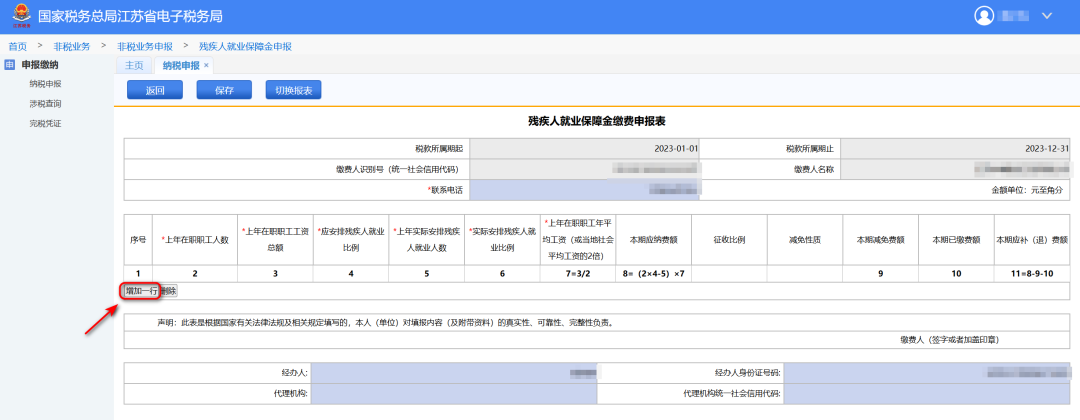This screenshot has height=420, width=1080.
Task: Click the 本期应纳费额 column header
Action: pyautogui.click(x=654, y=240)
